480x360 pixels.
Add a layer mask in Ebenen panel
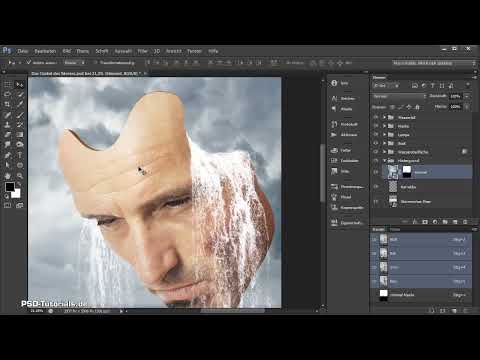[425, 222]
